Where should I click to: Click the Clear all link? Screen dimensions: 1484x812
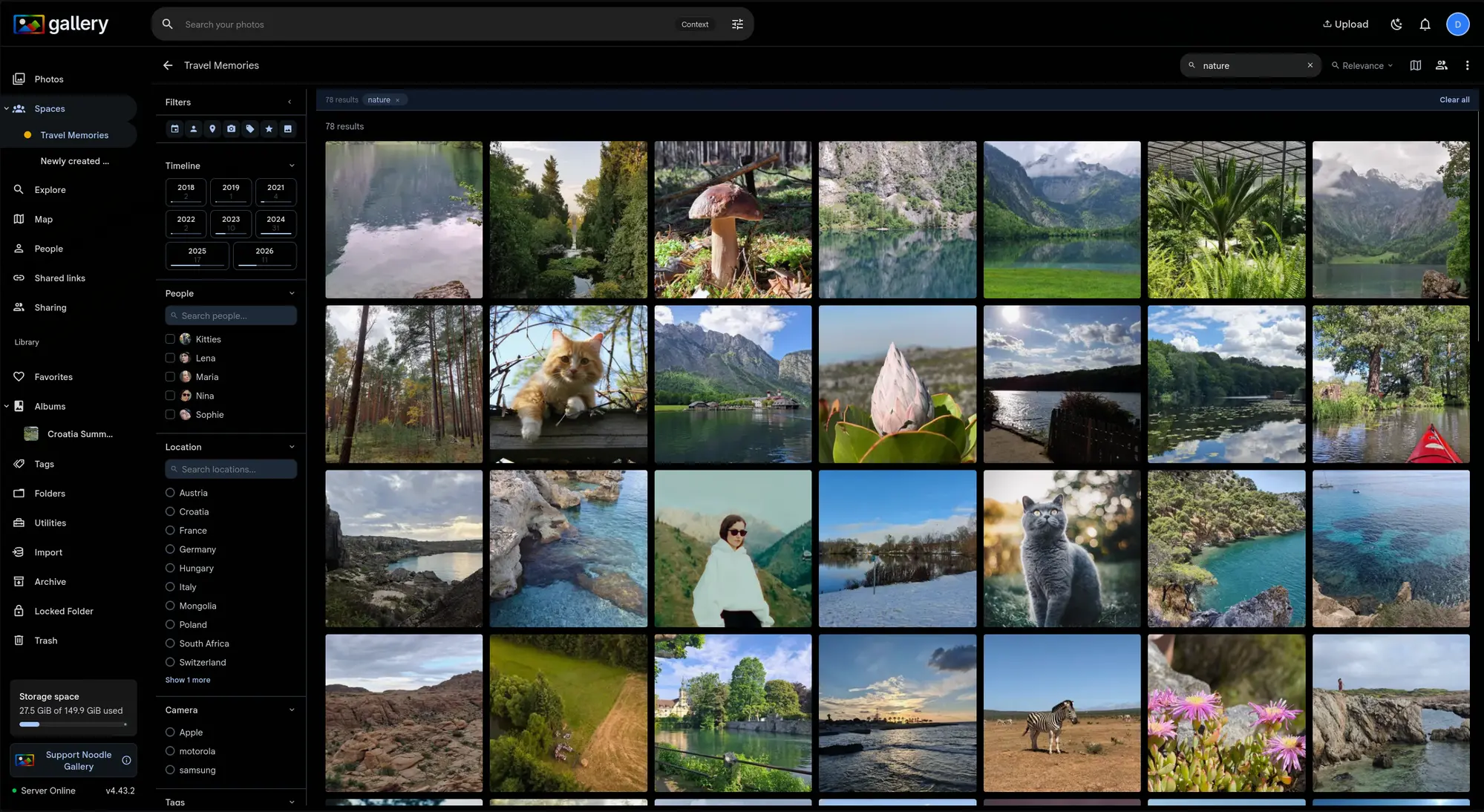pyautogui.click(x=1454, y=99)
